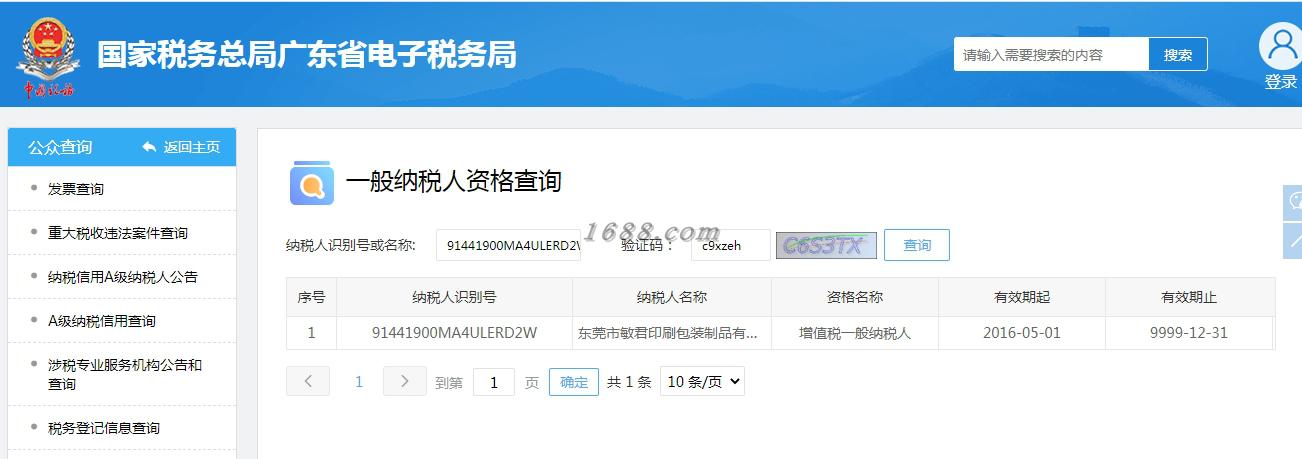Open 发票查询 in the sidebar
The height and width of the screenshot is (459, 1302).
[76, 189]
